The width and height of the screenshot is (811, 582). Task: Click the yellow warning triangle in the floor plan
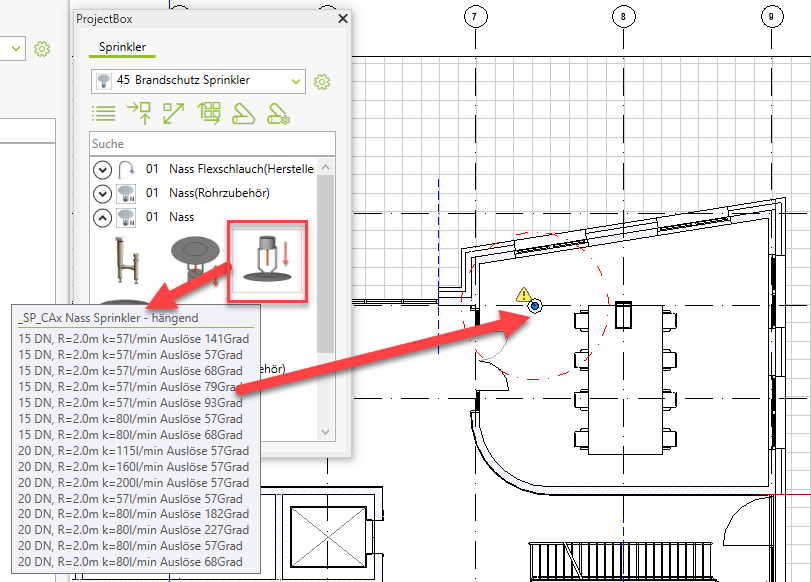pos(523,294)
